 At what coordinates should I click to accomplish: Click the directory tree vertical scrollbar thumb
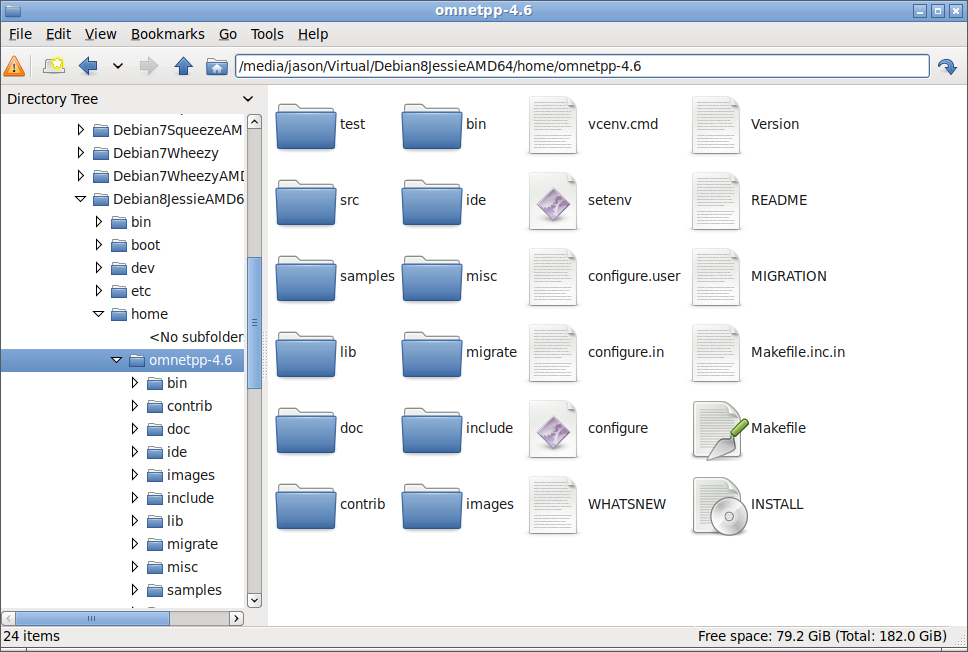(254, 323)
